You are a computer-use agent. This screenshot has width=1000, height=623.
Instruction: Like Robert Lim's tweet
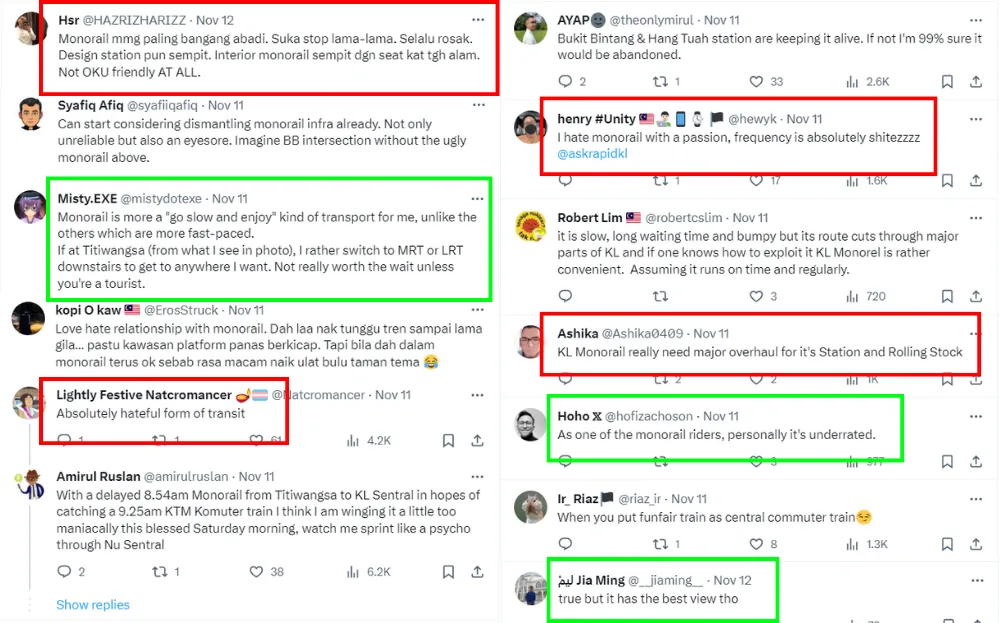click(755, 296)
